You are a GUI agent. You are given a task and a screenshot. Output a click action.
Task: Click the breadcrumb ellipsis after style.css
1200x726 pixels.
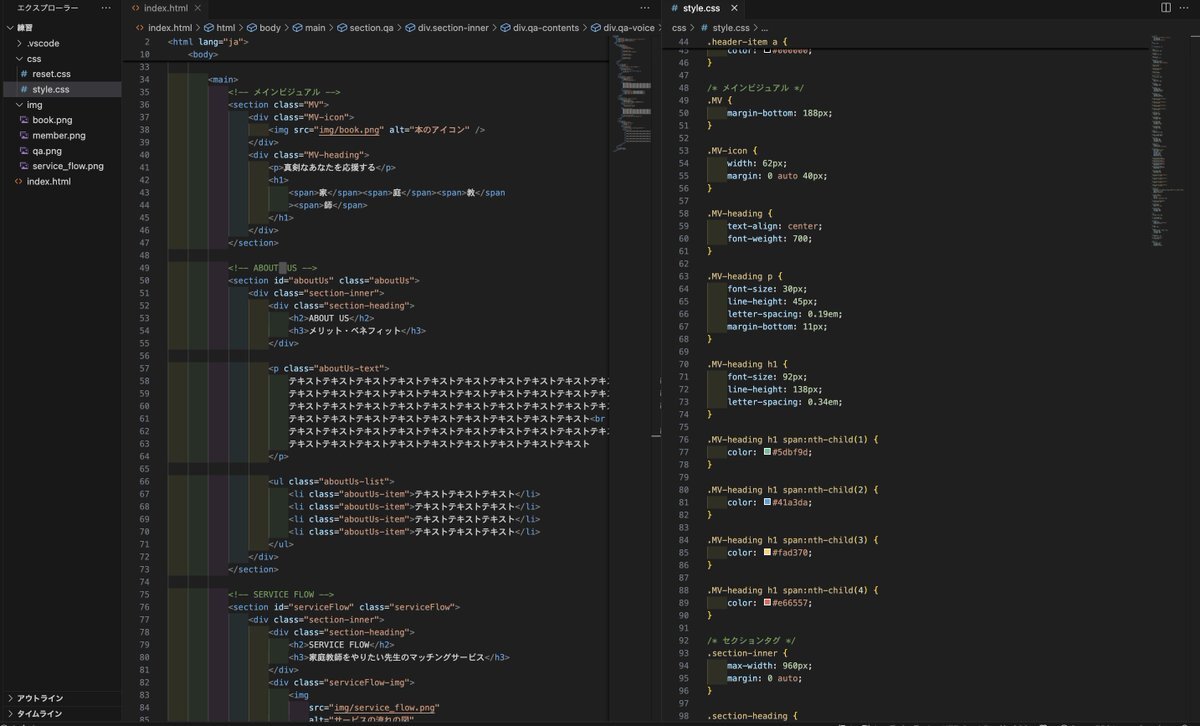(x=765, y=28)
